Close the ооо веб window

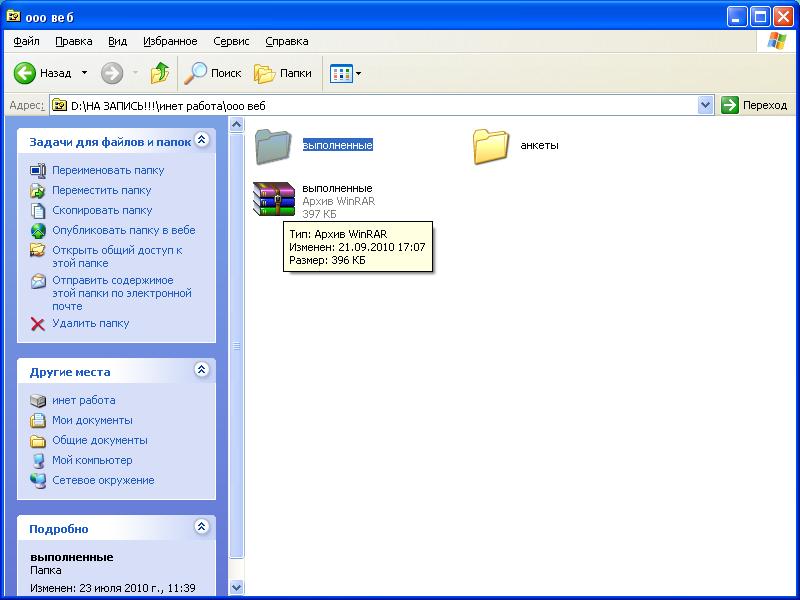[x=783, y=17]
